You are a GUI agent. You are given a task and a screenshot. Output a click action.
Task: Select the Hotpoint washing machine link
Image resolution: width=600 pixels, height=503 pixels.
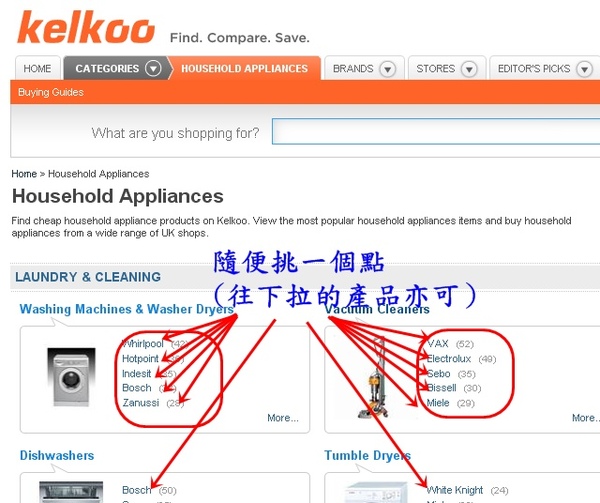click(x=140, y=359)
